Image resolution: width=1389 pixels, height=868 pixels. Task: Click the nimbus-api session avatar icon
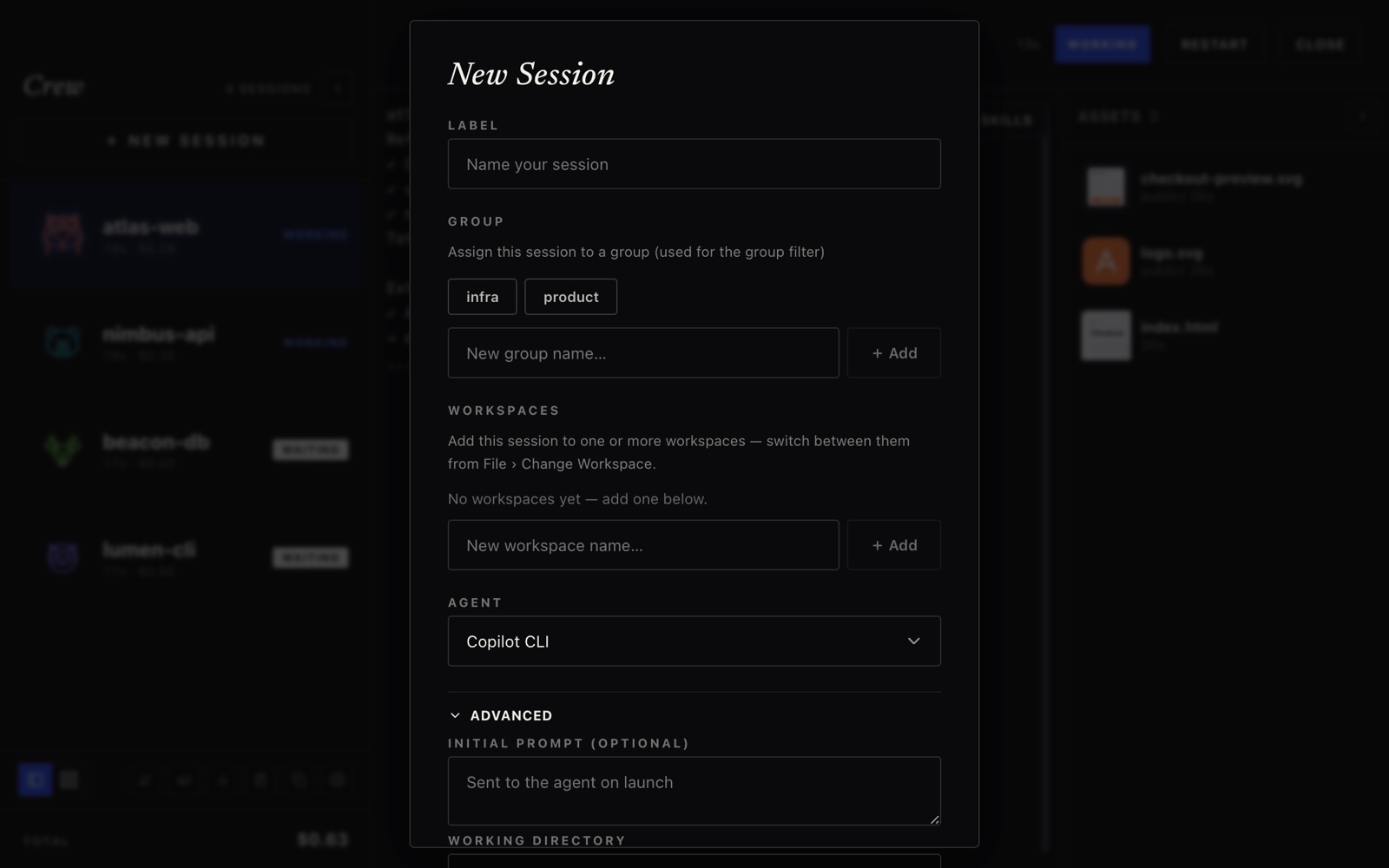point(63,341)
